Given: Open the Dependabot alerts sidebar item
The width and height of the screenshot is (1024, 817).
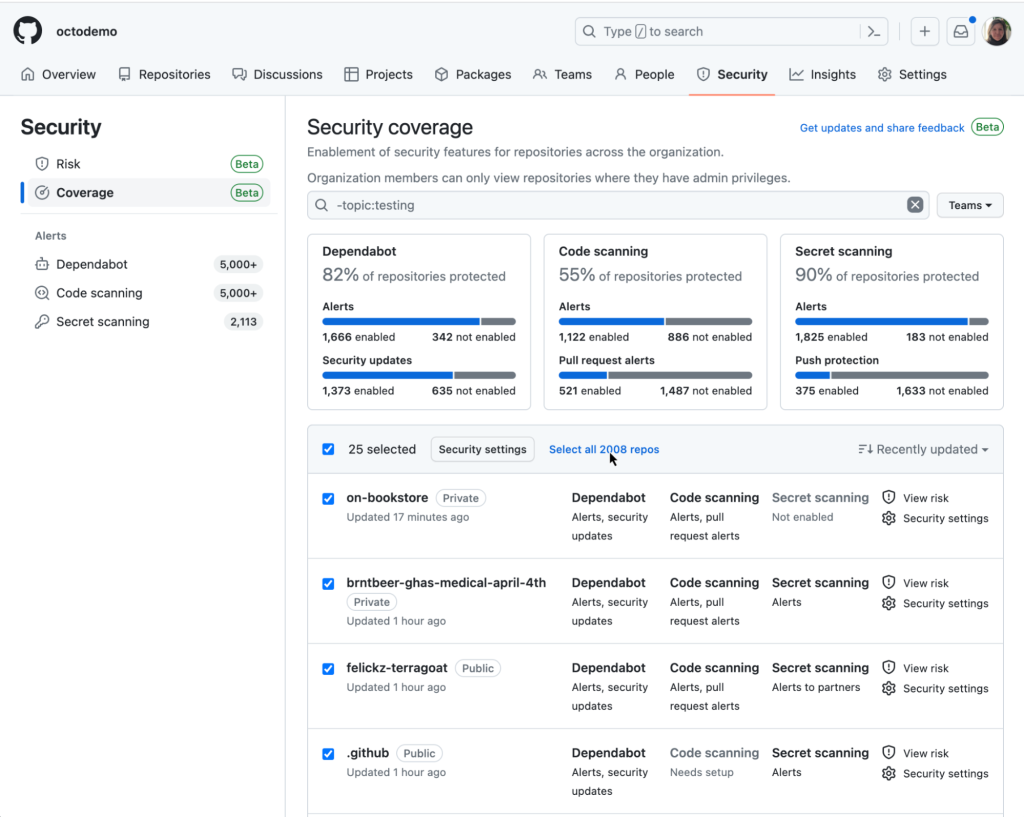Looking at the screenshot, I should click(92, 265).
